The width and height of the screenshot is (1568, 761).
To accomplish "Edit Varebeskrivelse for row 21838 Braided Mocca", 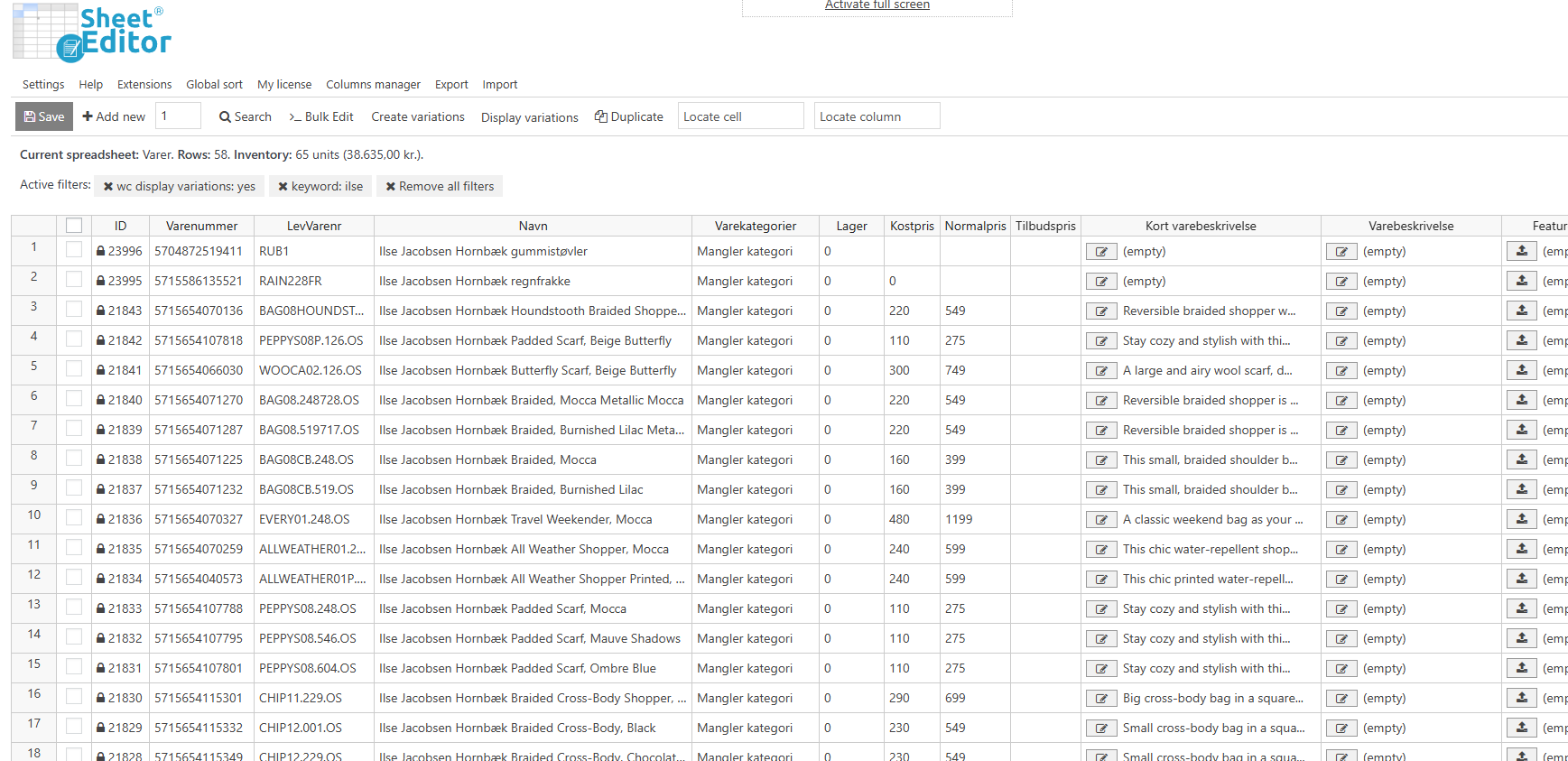I will (x=1341, y=460).
